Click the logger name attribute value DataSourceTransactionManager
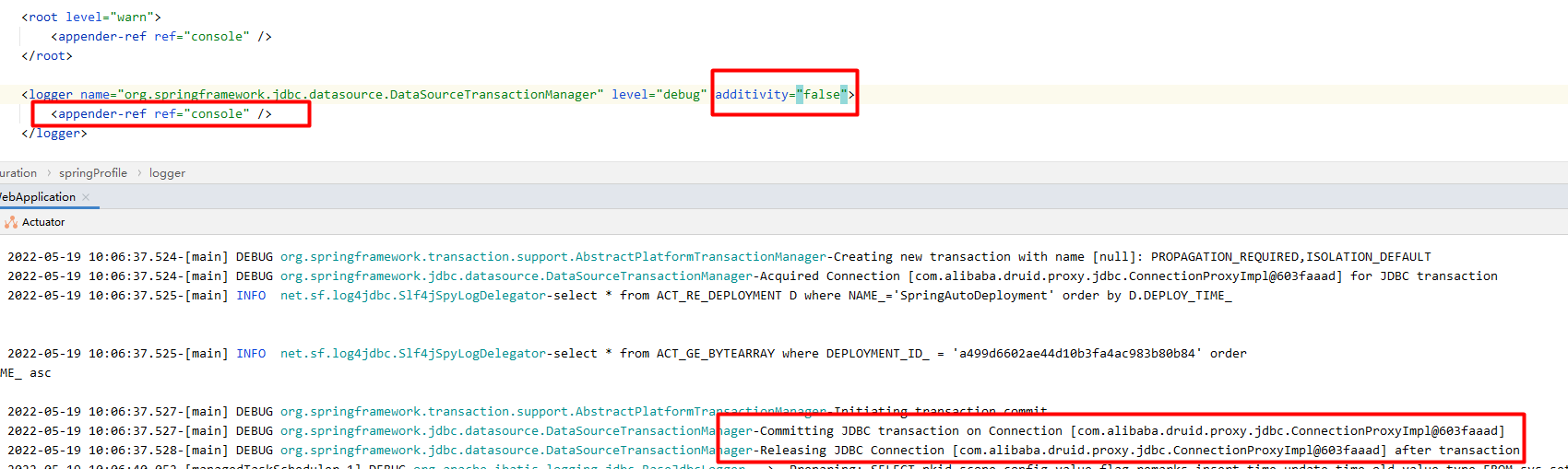The image size is (1568, 469). click(360, 95)
